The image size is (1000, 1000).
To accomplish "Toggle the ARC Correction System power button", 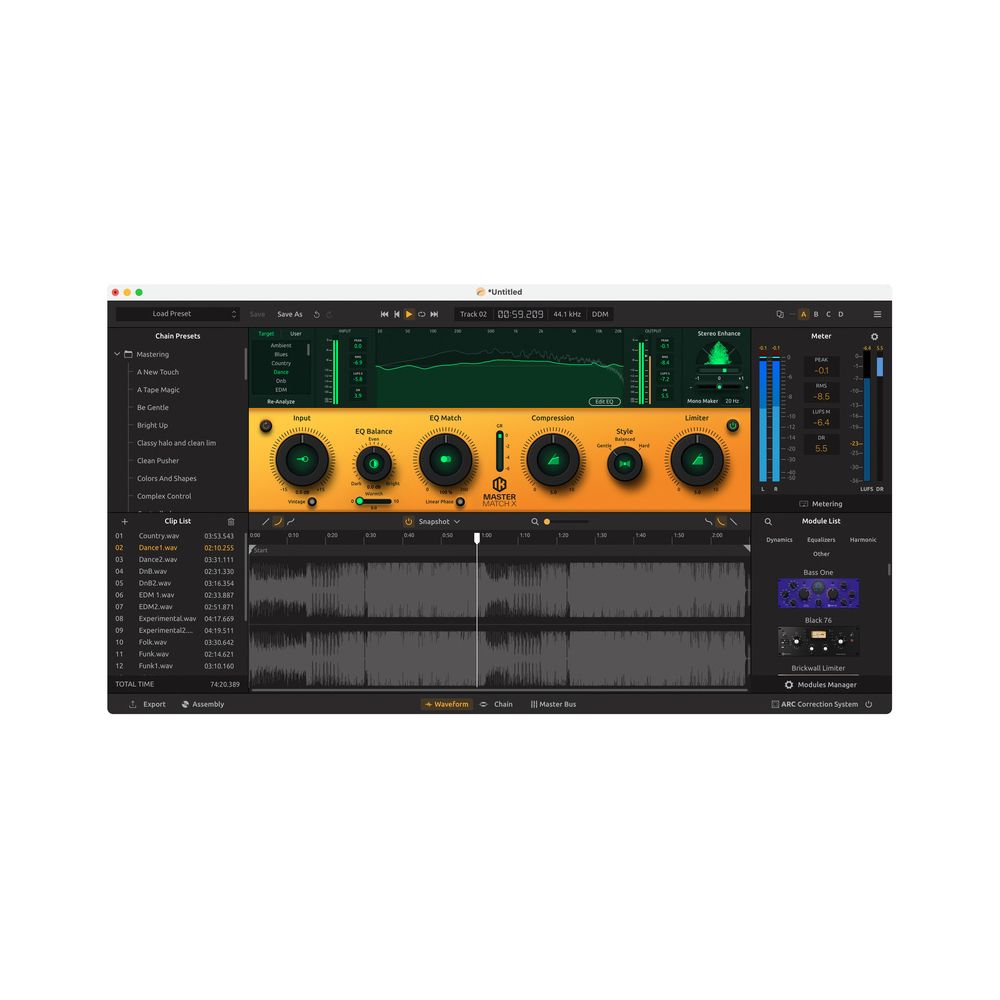I will (x=869, y=704).
